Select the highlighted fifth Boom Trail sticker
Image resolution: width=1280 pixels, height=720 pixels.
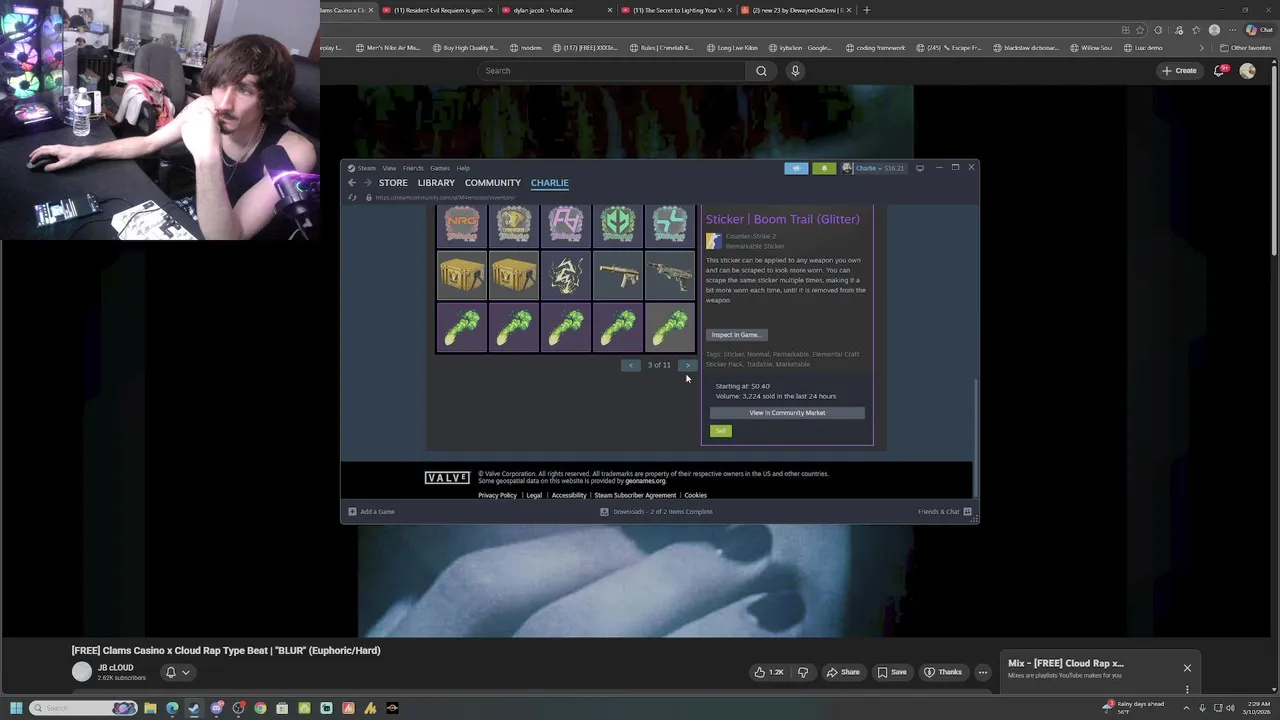pos(670,328)
